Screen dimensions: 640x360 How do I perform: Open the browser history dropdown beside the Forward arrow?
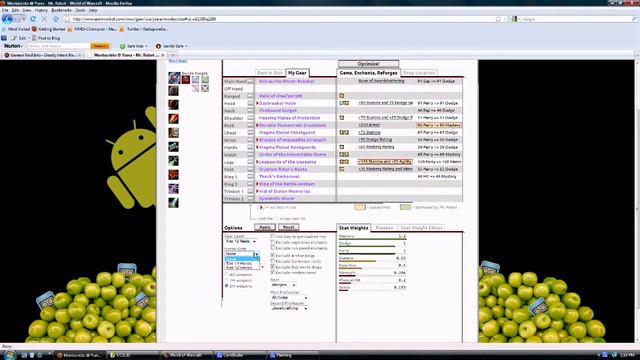point(24,19)
